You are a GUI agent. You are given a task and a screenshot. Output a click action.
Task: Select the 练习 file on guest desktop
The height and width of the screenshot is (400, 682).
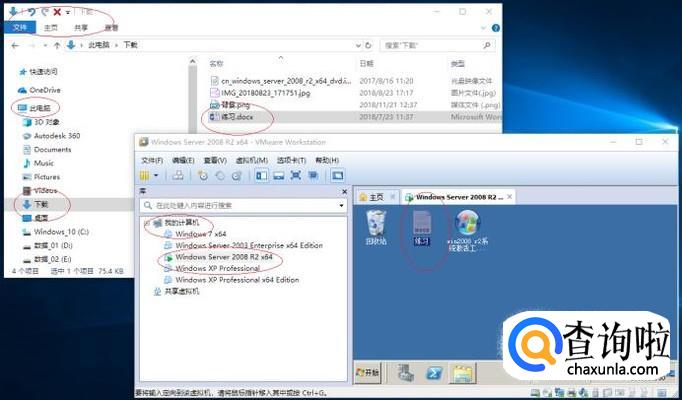tap(422, 228)
